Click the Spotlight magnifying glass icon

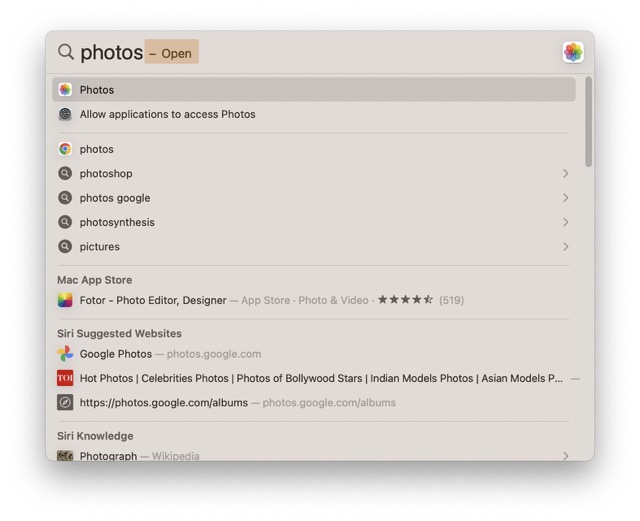(x=66, y=52)
